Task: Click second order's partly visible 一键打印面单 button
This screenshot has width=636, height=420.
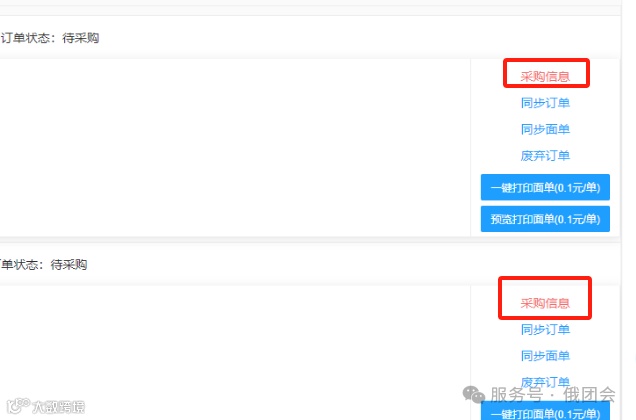Action: [x=545, y=411]
